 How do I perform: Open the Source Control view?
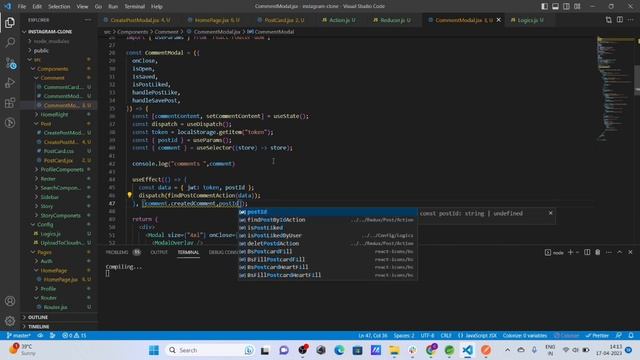click(x=10, y=63)
